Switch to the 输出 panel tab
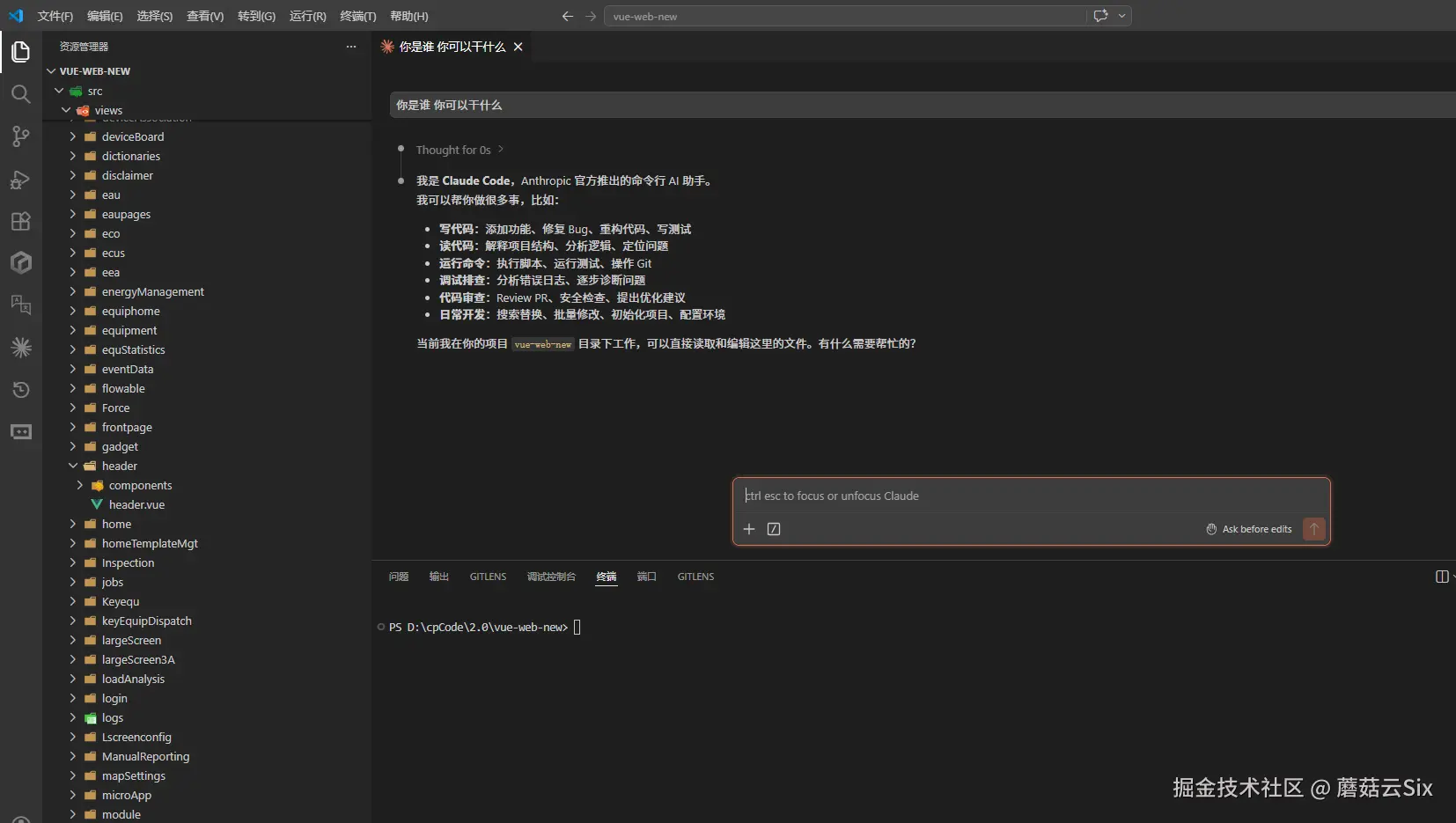This screenshot has height=823, width=1456. 439,577
